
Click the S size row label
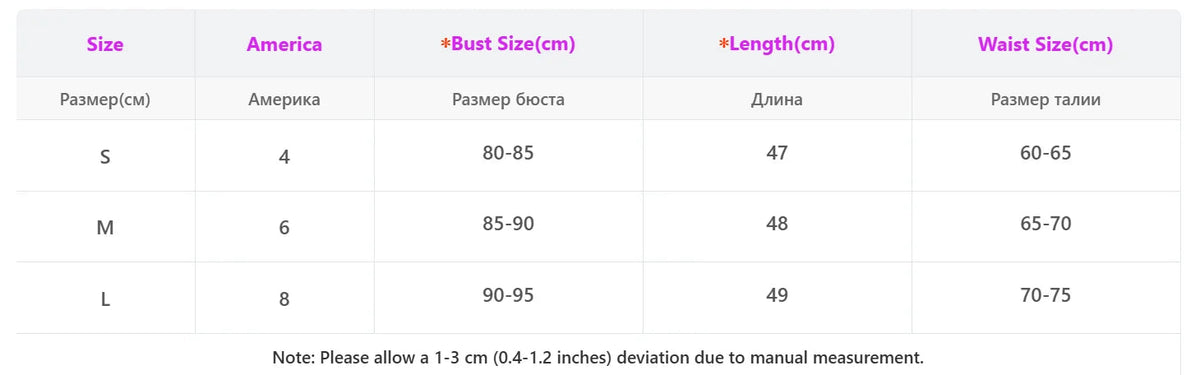105,157
